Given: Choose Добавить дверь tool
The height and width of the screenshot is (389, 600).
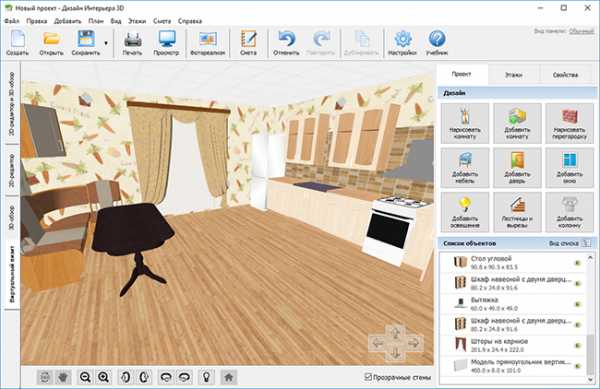Looking at the screenshot, I should [x=517, y=168].
